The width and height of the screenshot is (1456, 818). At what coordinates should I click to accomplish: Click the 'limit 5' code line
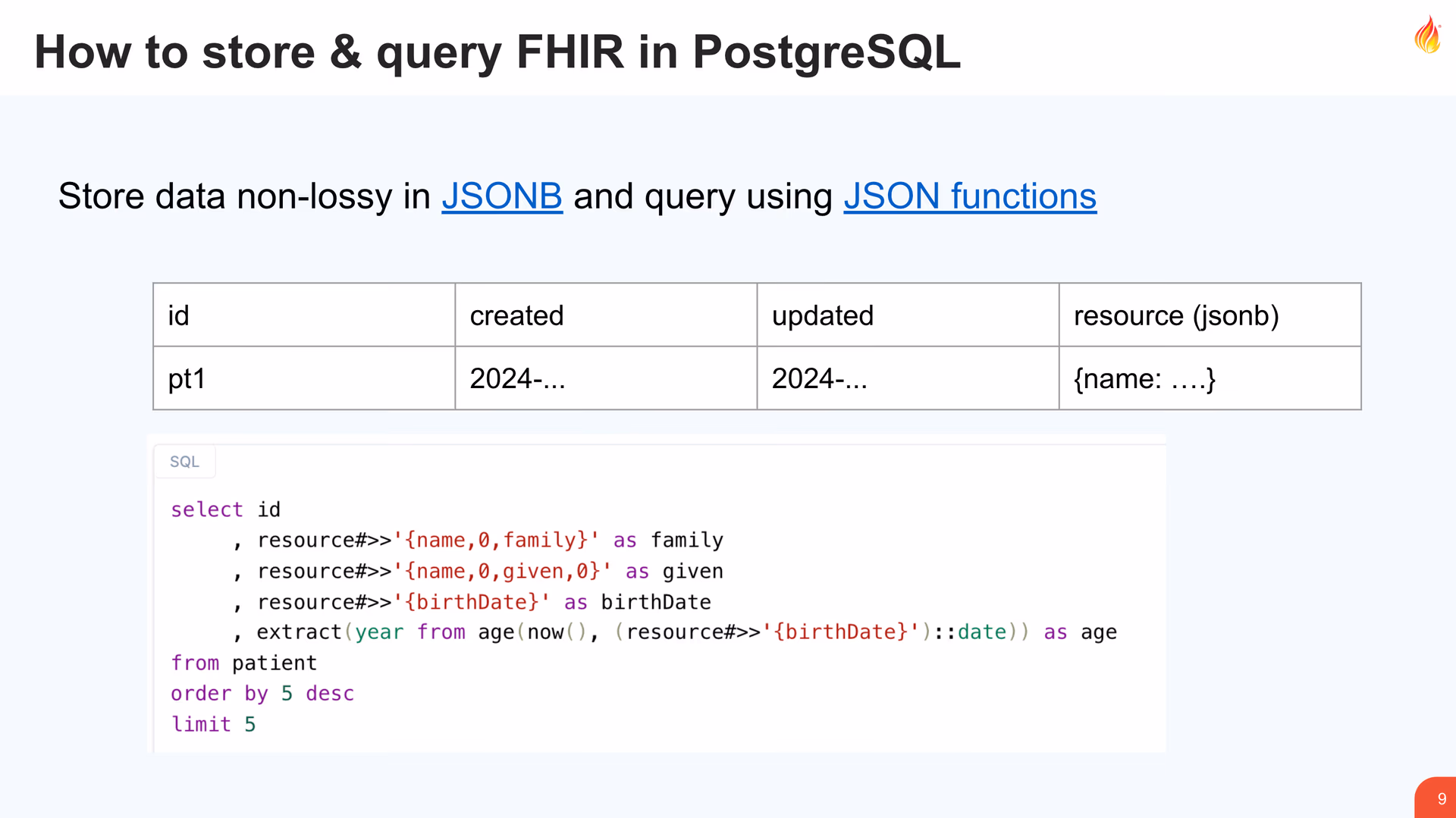pos(213,725)
